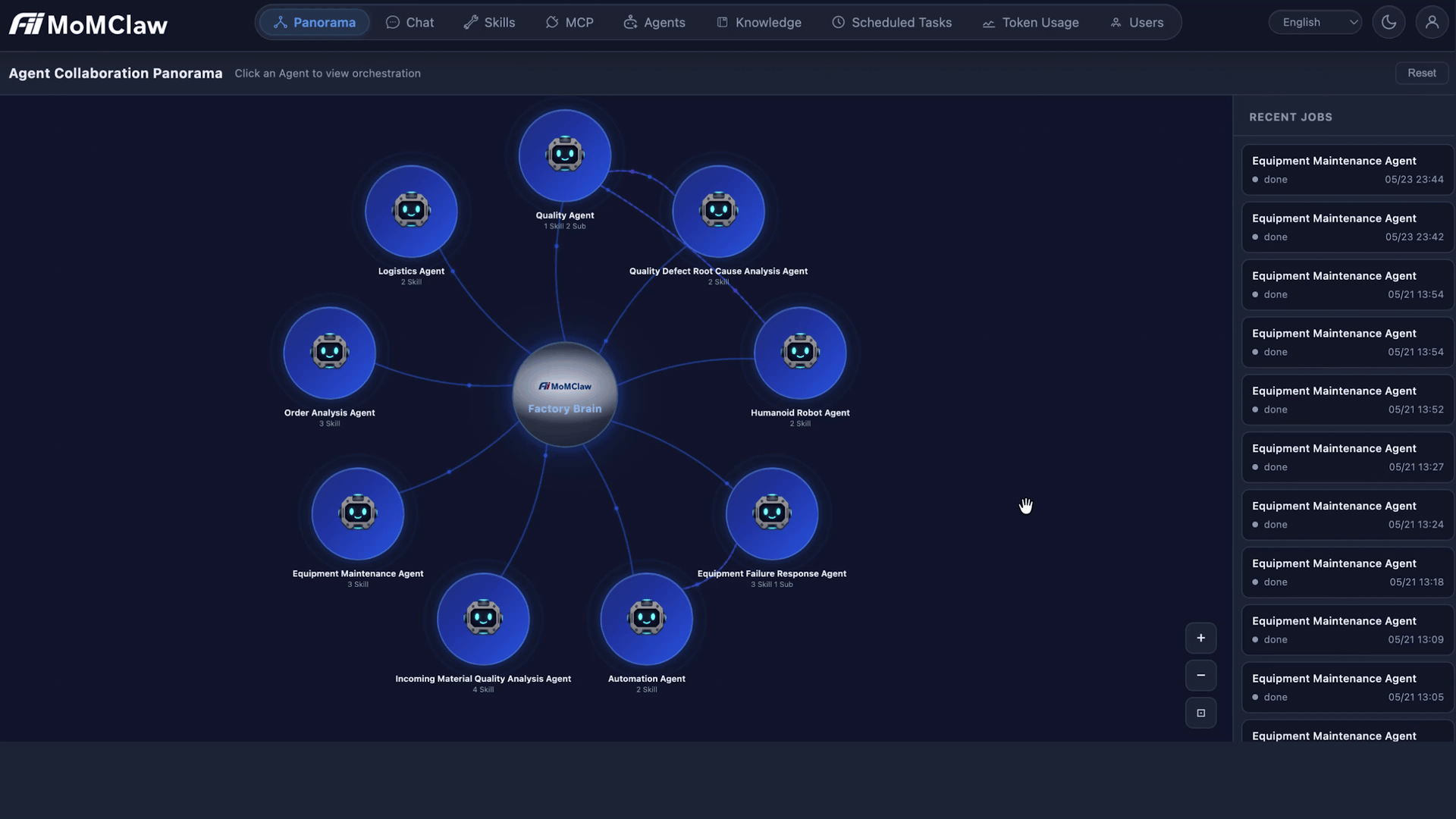1456x819 pixels.
Task: Open Quality Defect Root Cause Analysis Agent
Action: (718, 212)
